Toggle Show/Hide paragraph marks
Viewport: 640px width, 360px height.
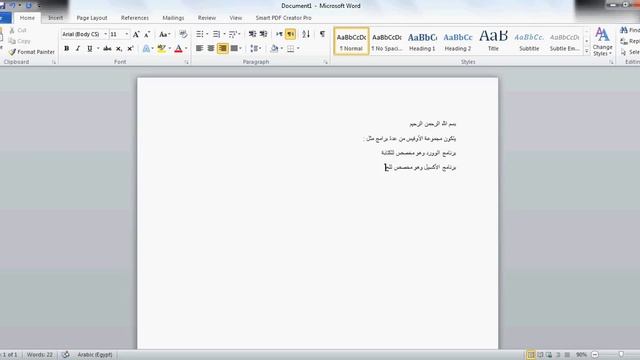[x=322, y=34]
